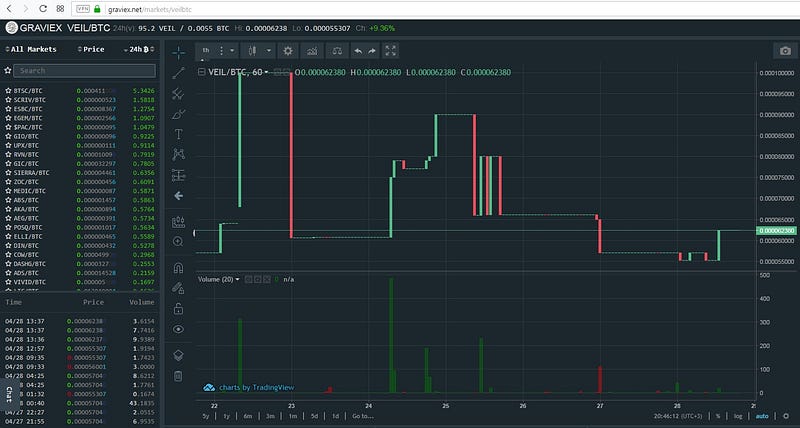800x428 pixels.
Task: Select the crosshair cursor tool
Action: click(x=179, y=53)
